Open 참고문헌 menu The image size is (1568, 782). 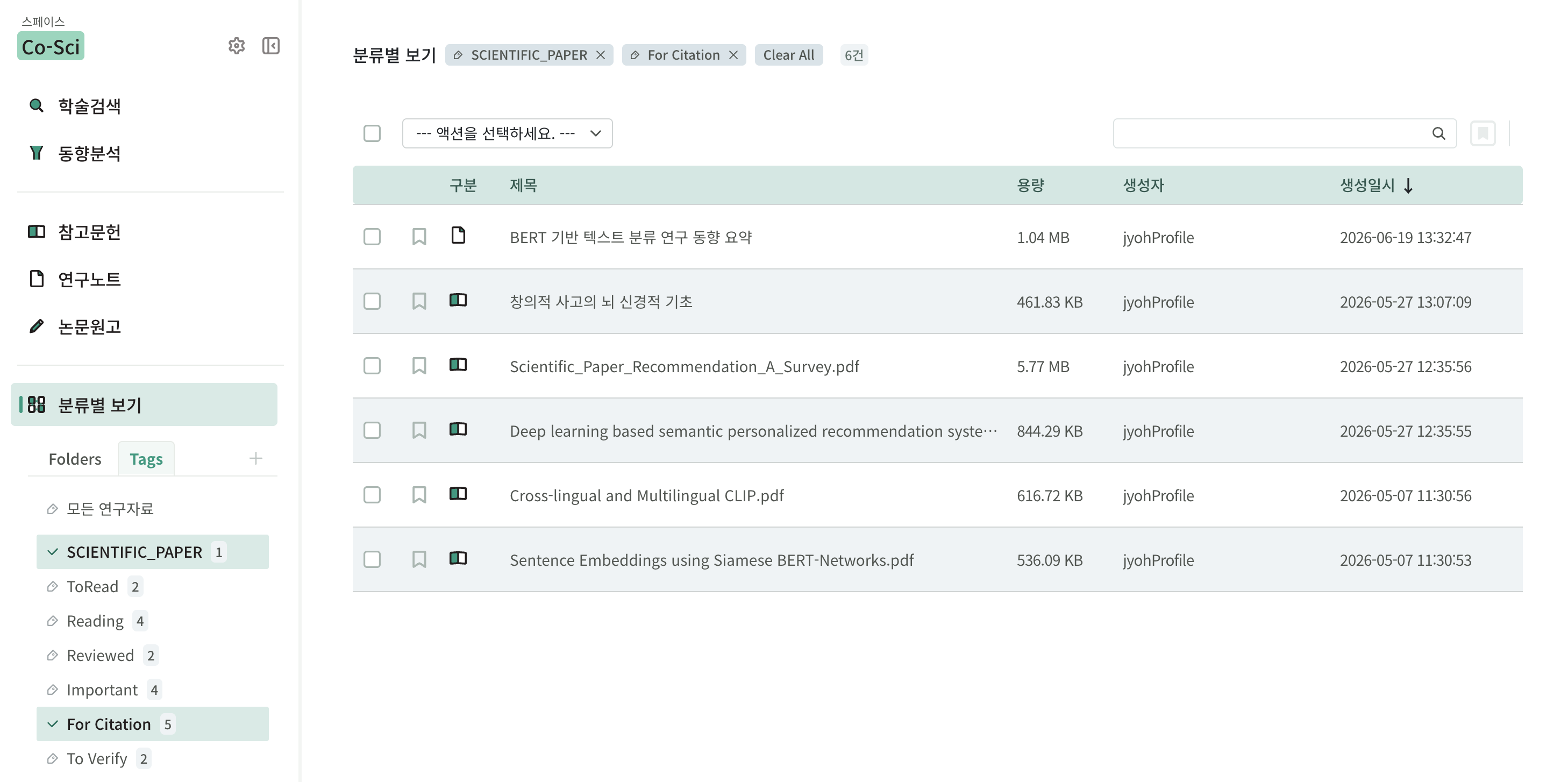pyautogui.click(x=89, y=232)
